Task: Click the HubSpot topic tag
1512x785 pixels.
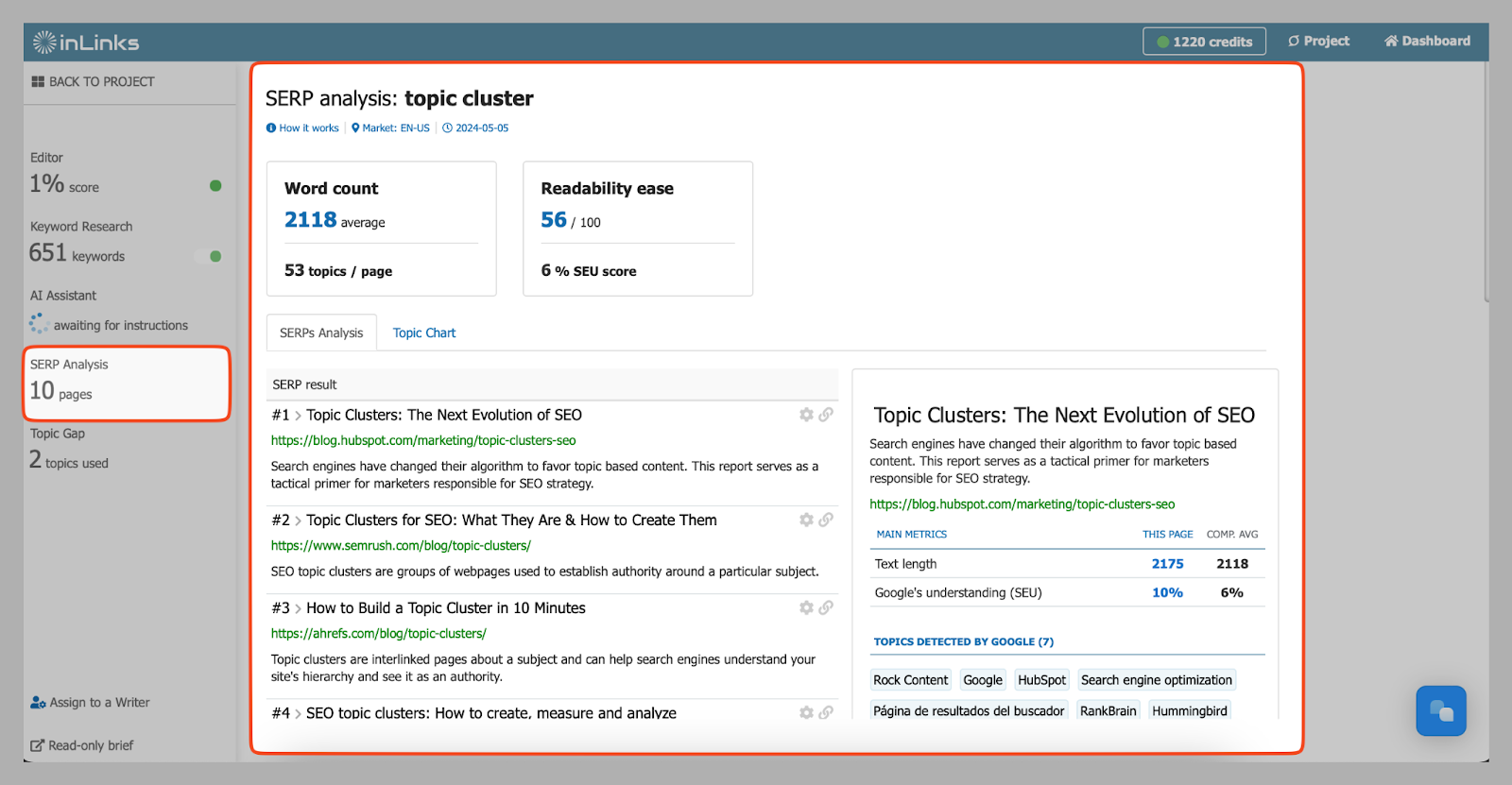Action: pos(1041,680)
